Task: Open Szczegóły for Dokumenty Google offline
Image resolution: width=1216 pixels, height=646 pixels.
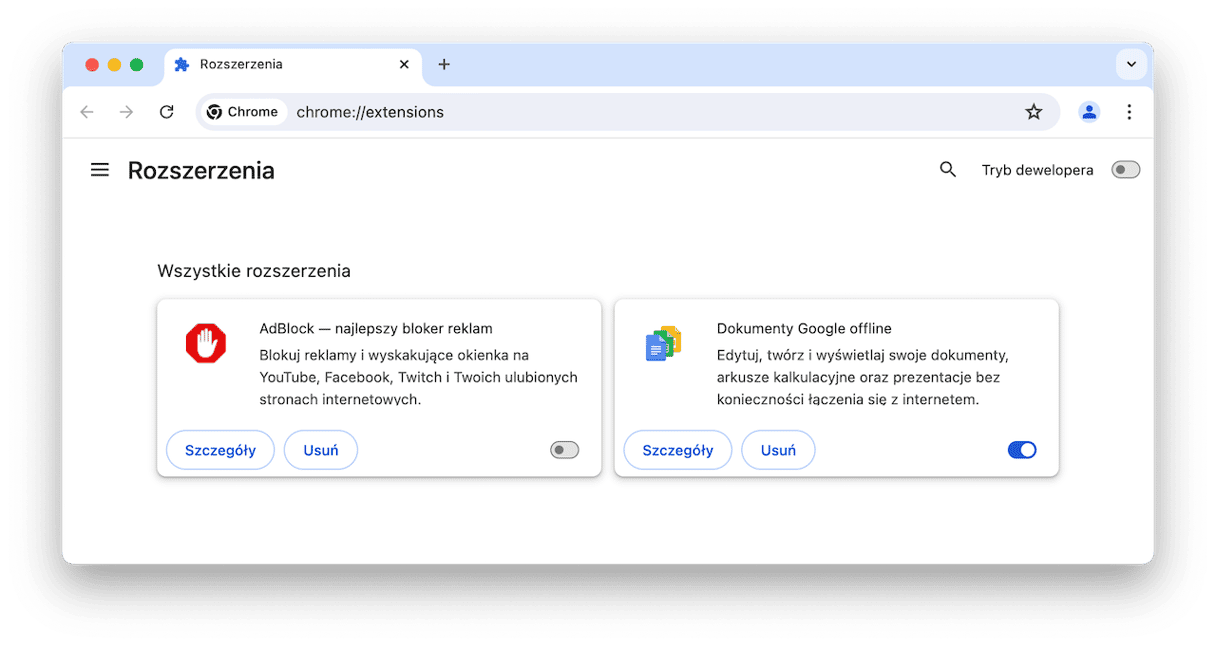Action: point(678,450)
